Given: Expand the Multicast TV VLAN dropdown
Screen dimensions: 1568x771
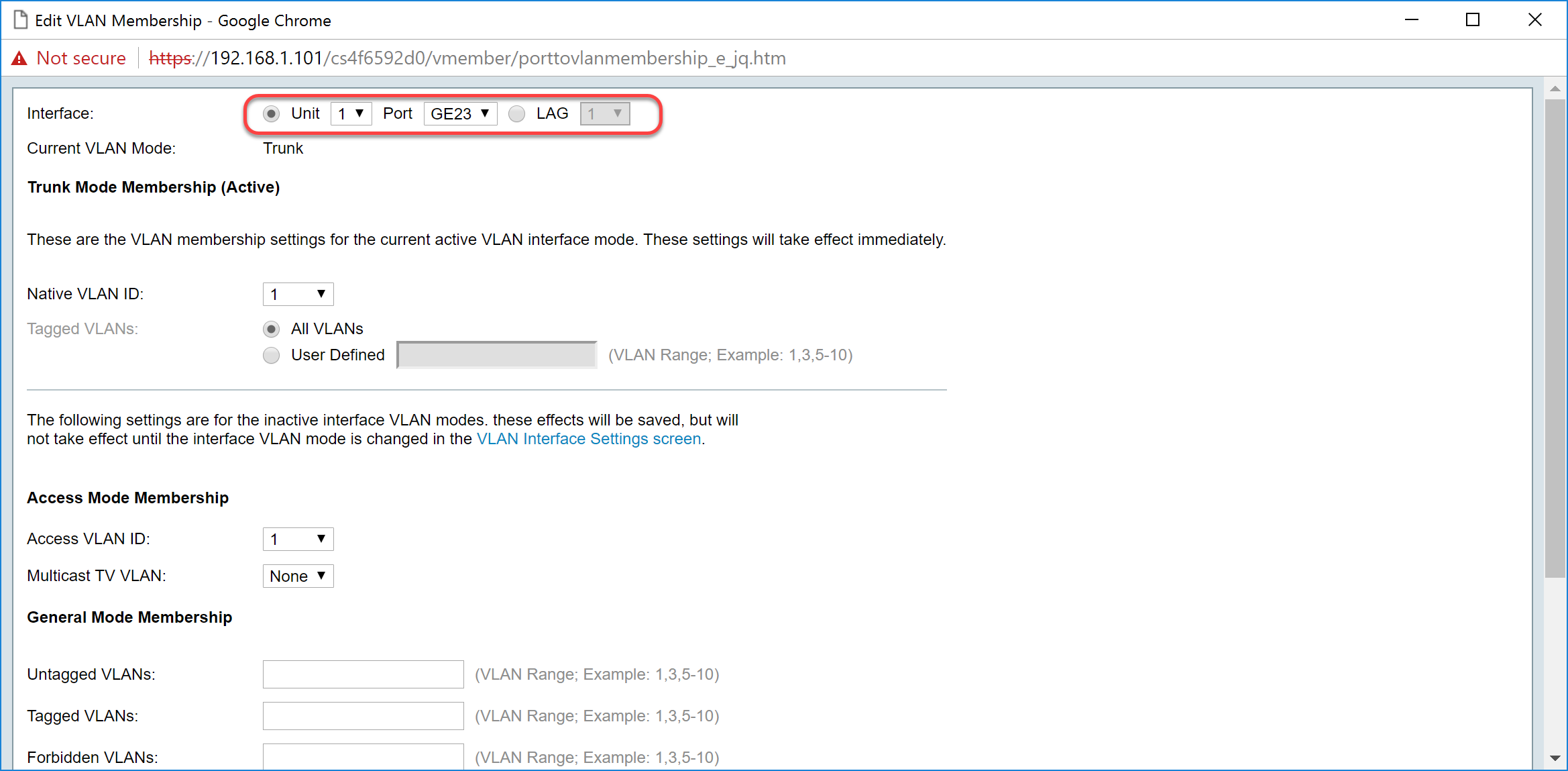Looking at the screenshot, I should click(x=298, y=576).
